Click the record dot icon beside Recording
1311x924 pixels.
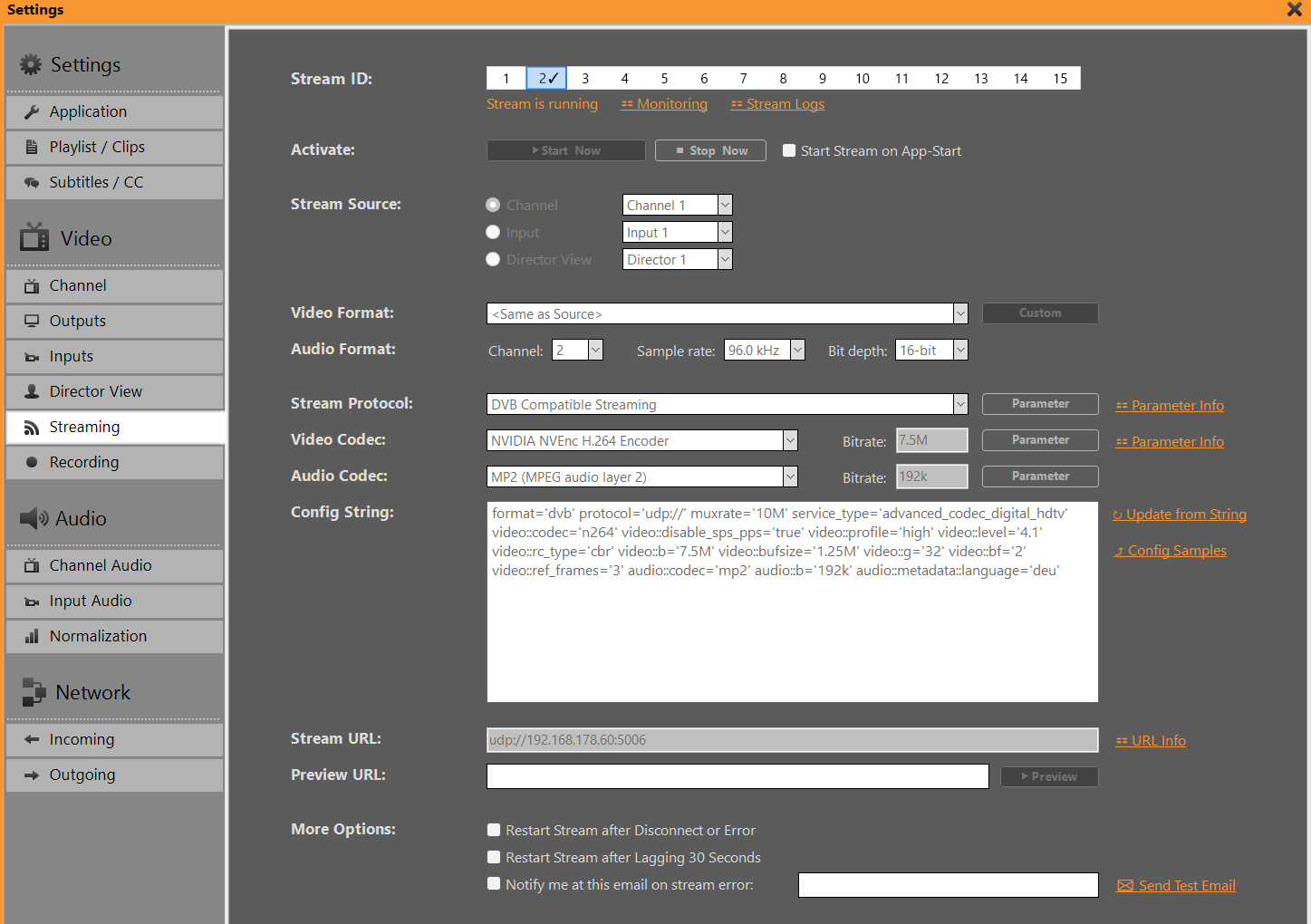(x=32, y=463)
